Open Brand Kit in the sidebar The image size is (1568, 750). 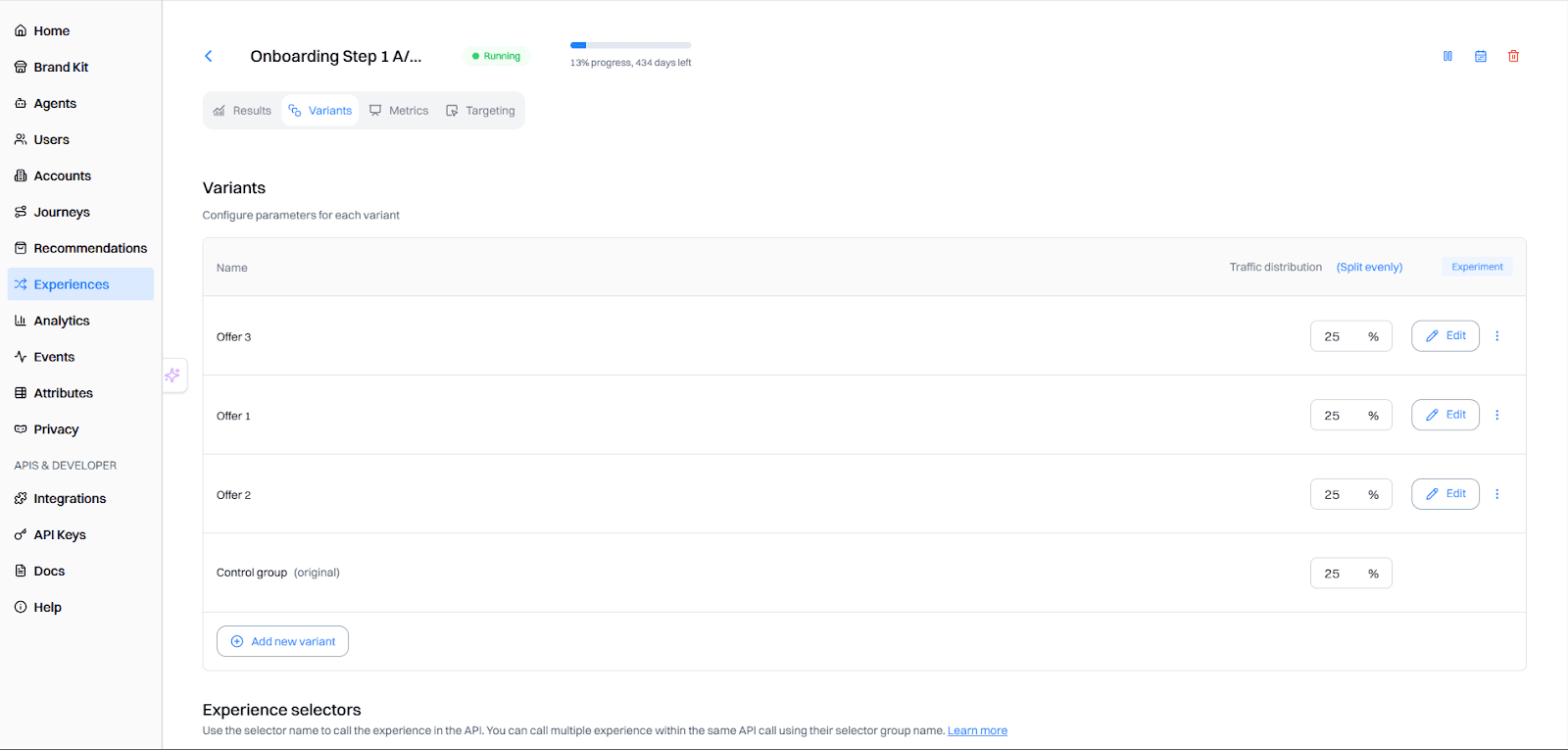point(80,67)
